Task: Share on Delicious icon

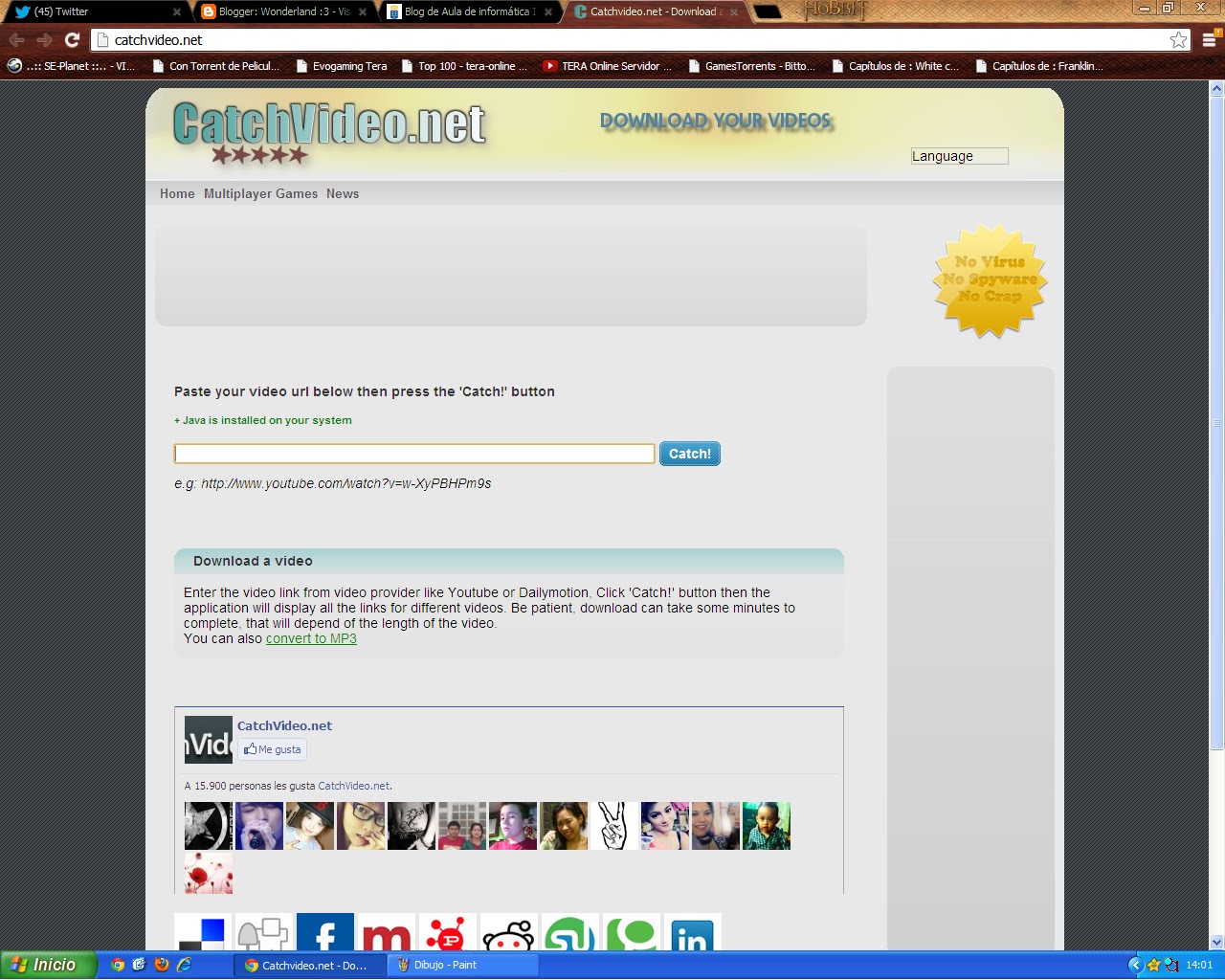Action: tap(203, 932)
